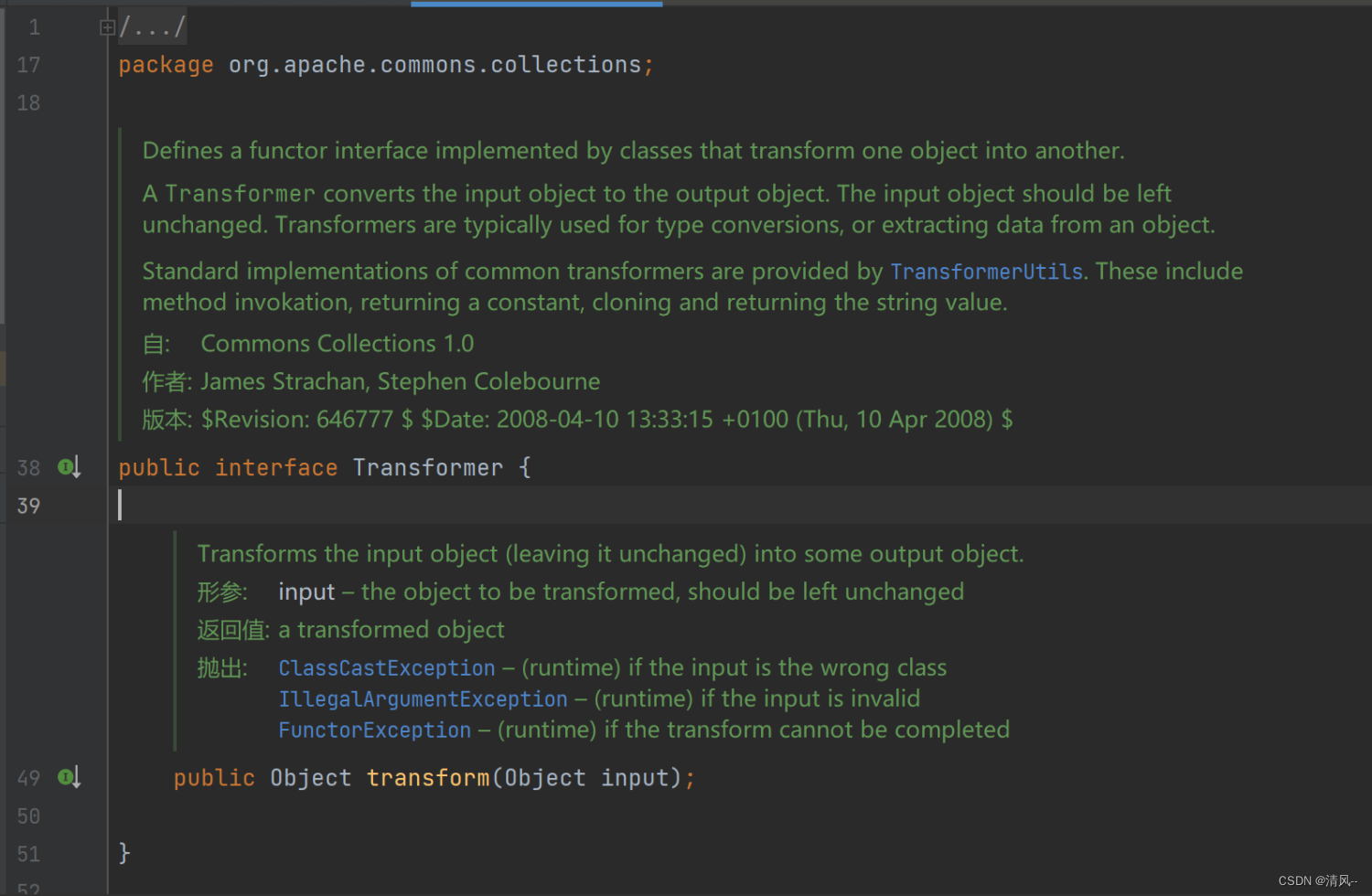1372x896 pixels.
Task: Click the package name org.apache.commons.collections
Action: point(435,65)
